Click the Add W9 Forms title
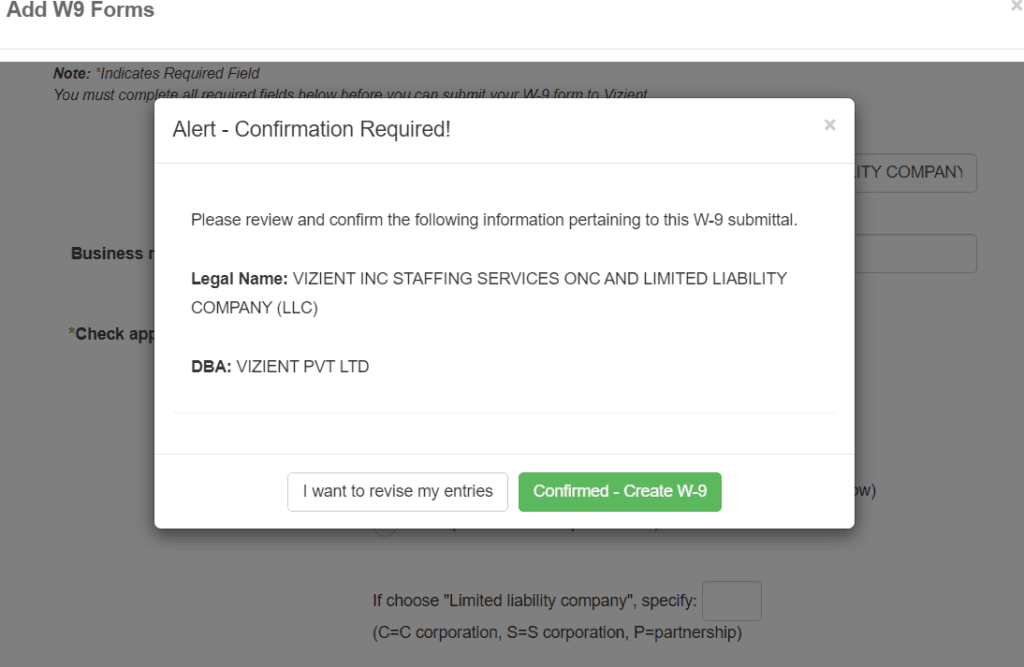The height and width of the screenshot is (667, 1024). point(80,11)
